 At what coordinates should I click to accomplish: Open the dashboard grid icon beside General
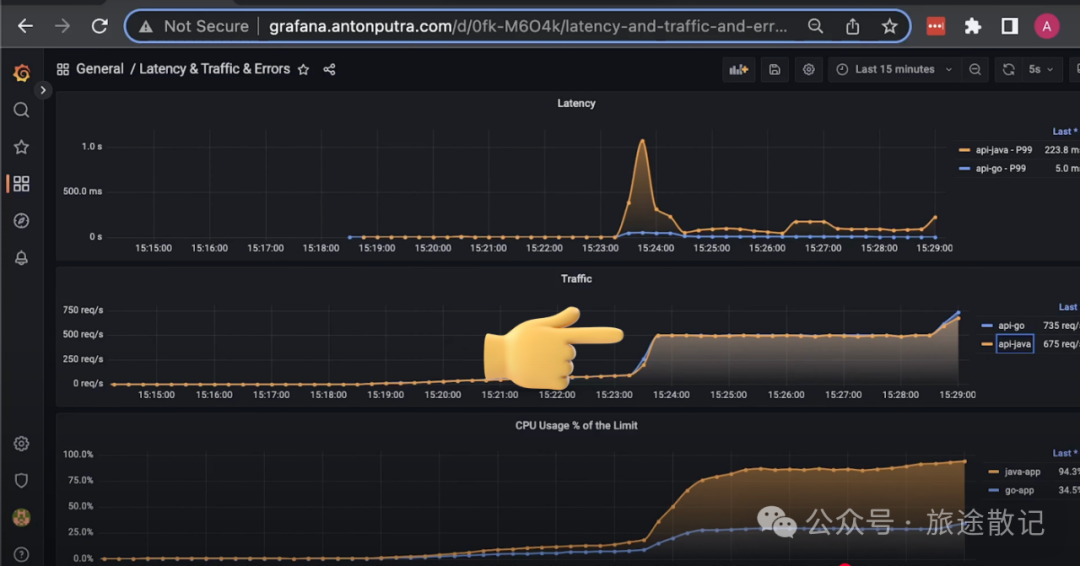point(63,69)
